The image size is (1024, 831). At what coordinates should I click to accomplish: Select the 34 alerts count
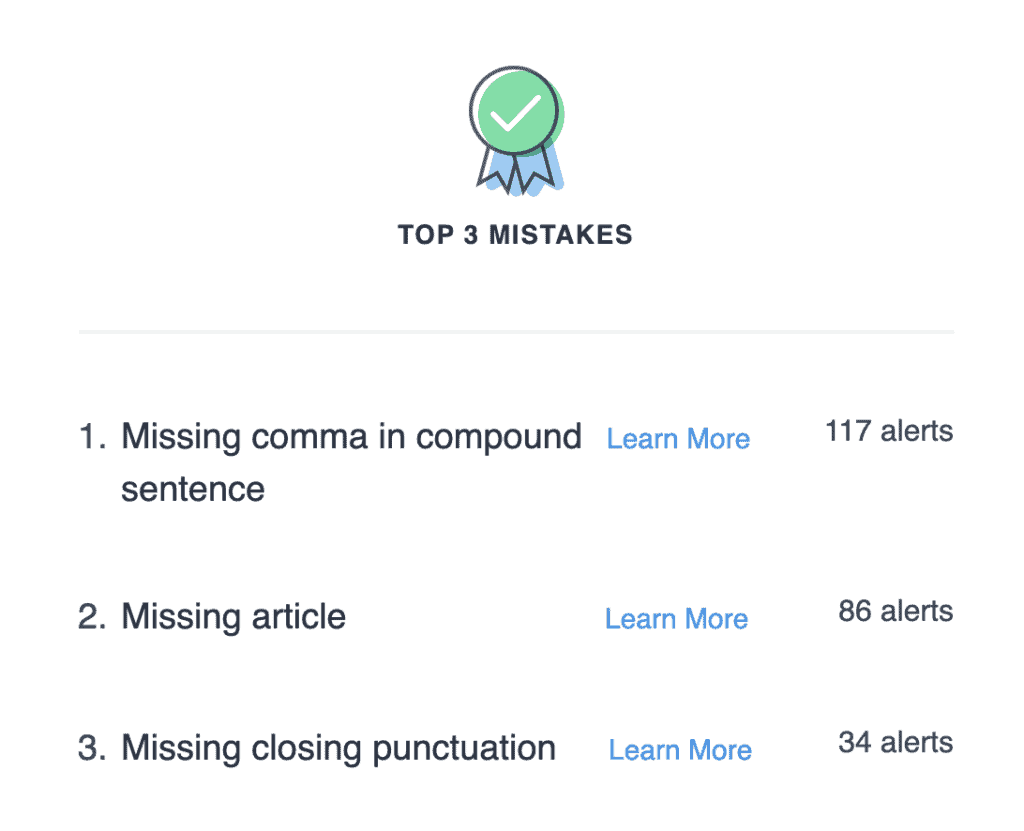[x=895, y=743]
